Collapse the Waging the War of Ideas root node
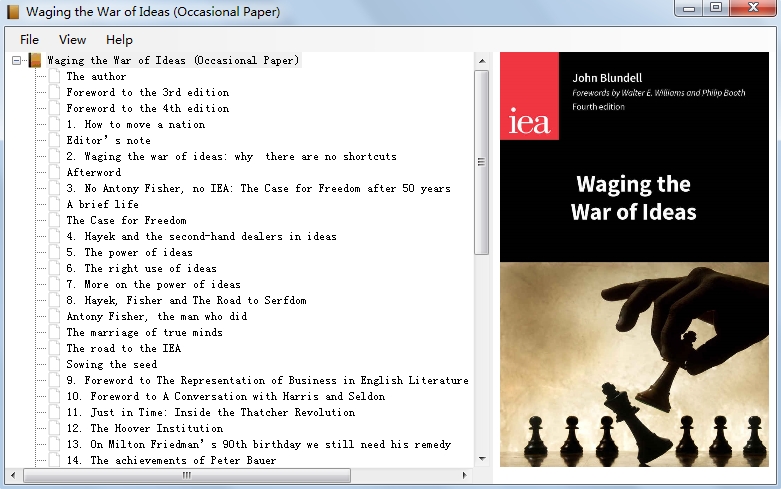Viewport: 781px width, 489px height. point(16,60)
